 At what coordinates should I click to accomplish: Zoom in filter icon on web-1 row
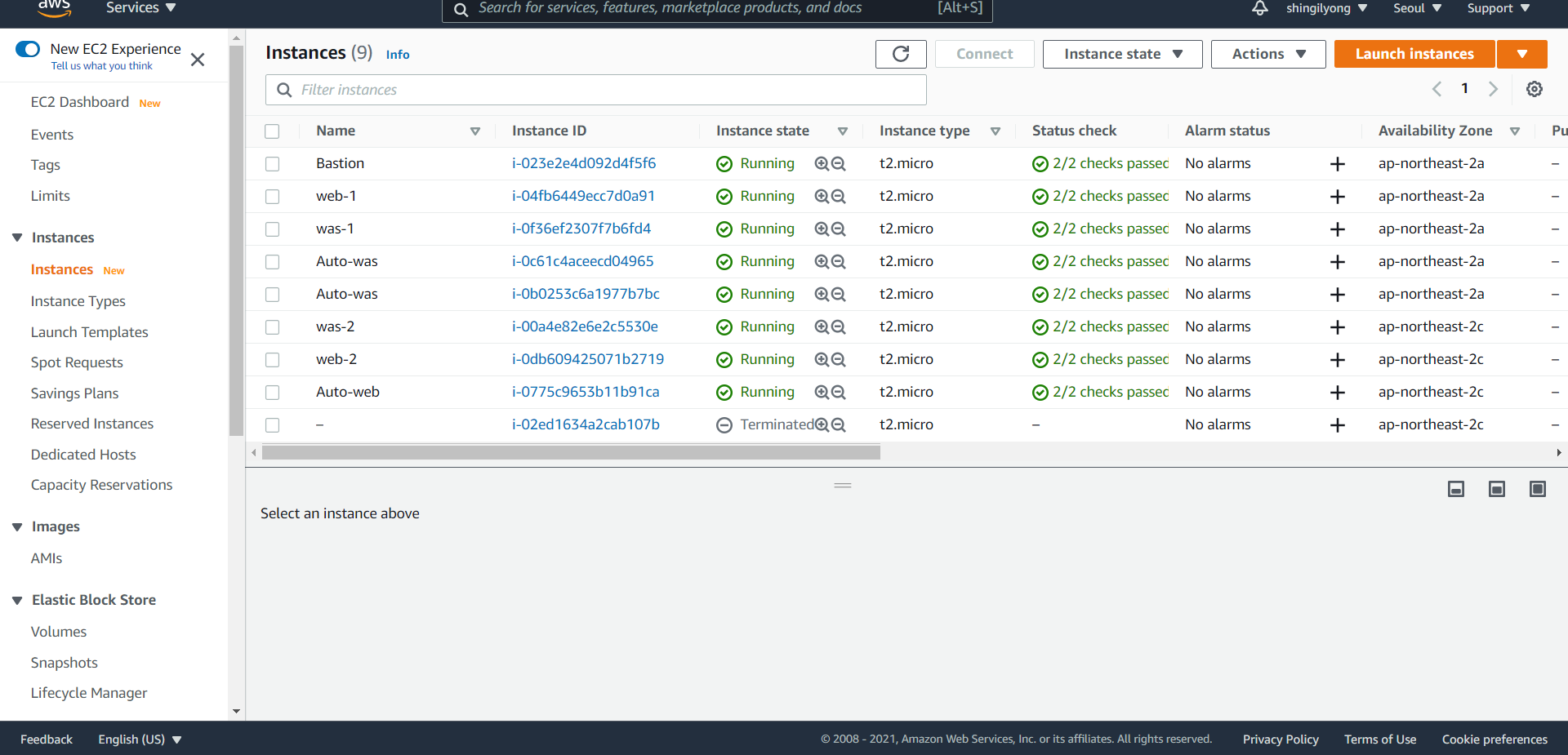[x=822, y=196]
